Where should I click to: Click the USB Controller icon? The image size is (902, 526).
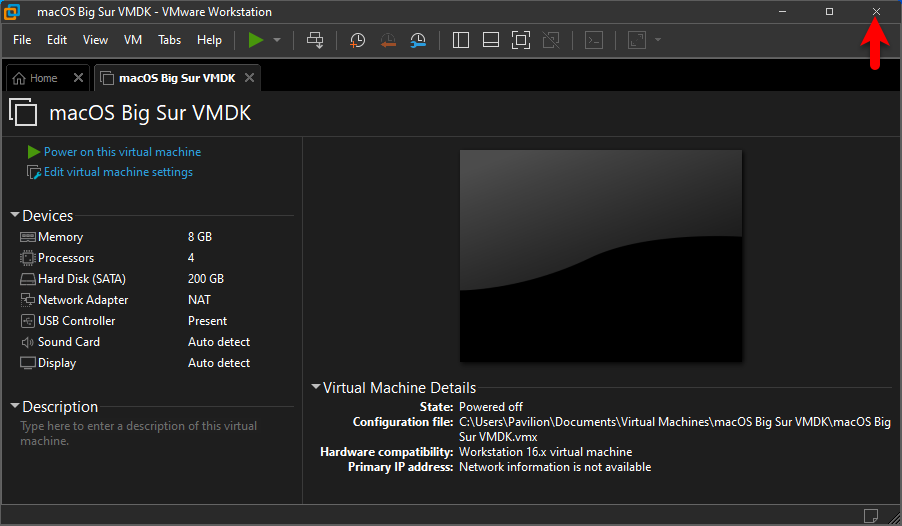pos(28,321)
